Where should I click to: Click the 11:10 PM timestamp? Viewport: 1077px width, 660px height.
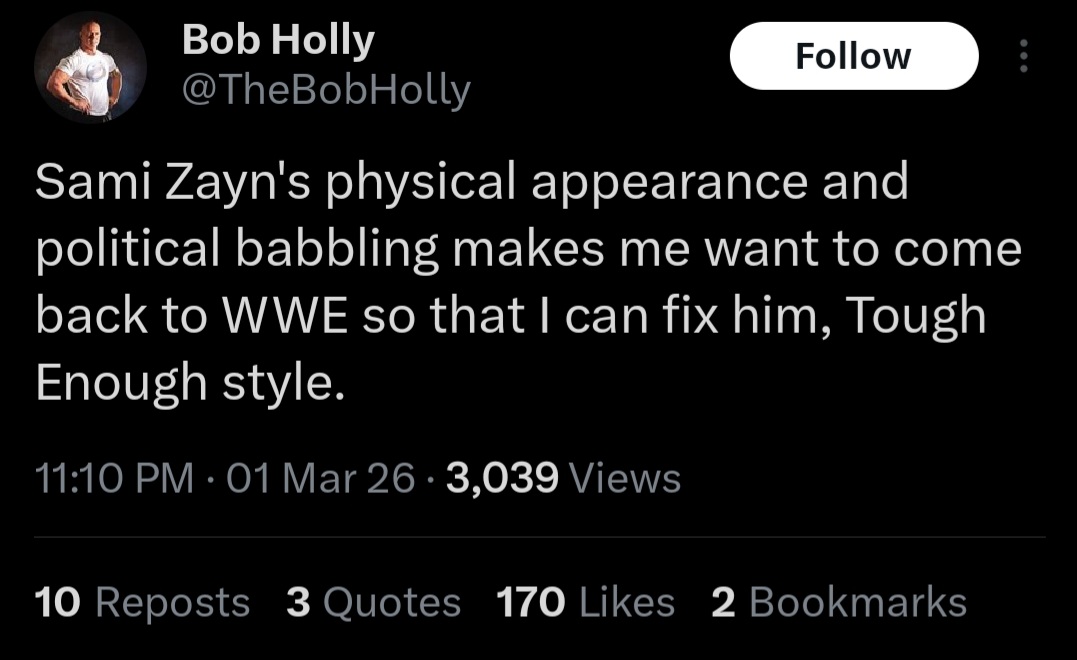(114, 479)
